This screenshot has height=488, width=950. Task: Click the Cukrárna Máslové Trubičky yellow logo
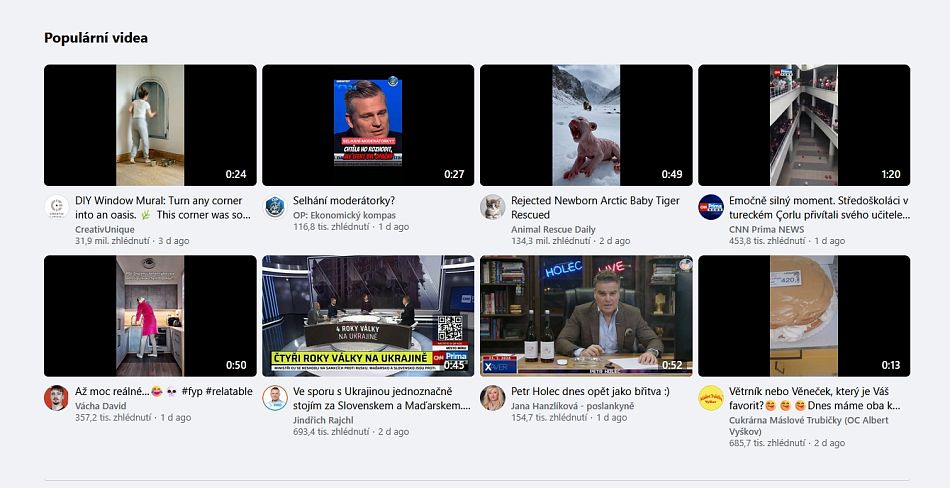click(710, 397)
